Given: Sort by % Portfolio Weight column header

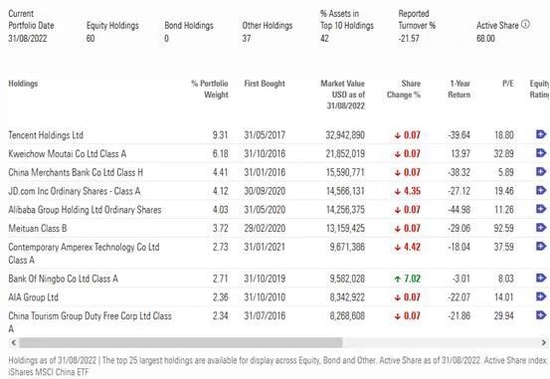Looking at the screenshot, I should (210, 89).
